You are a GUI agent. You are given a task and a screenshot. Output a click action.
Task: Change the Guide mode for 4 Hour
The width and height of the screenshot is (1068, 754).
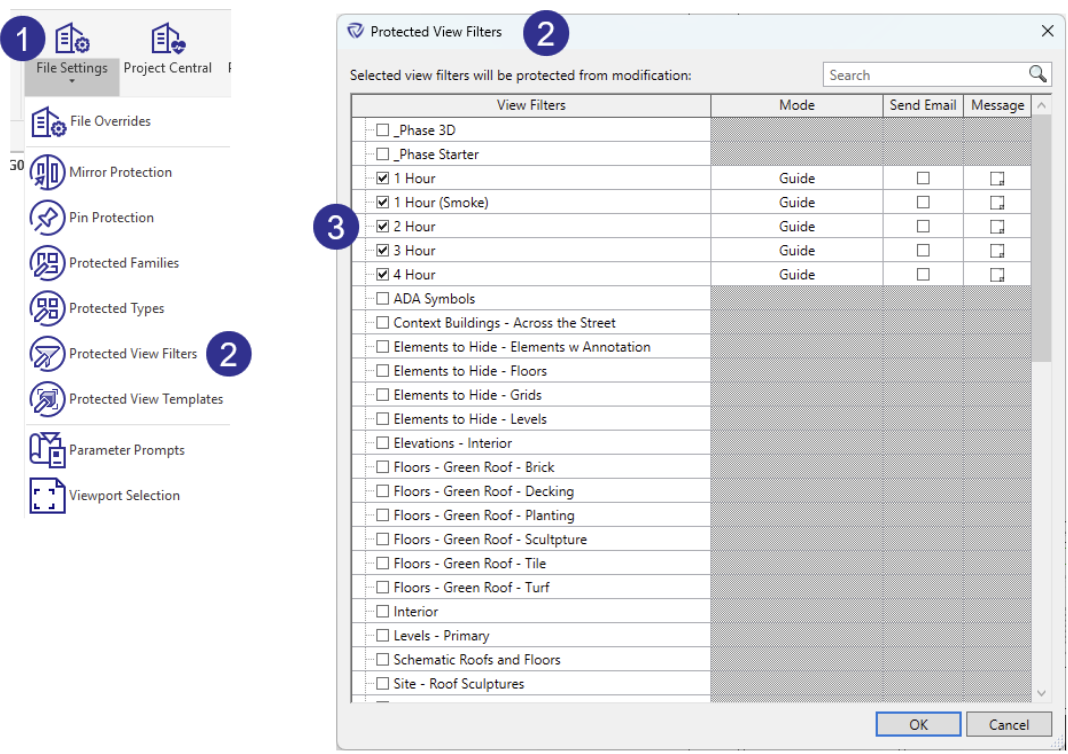796,274
